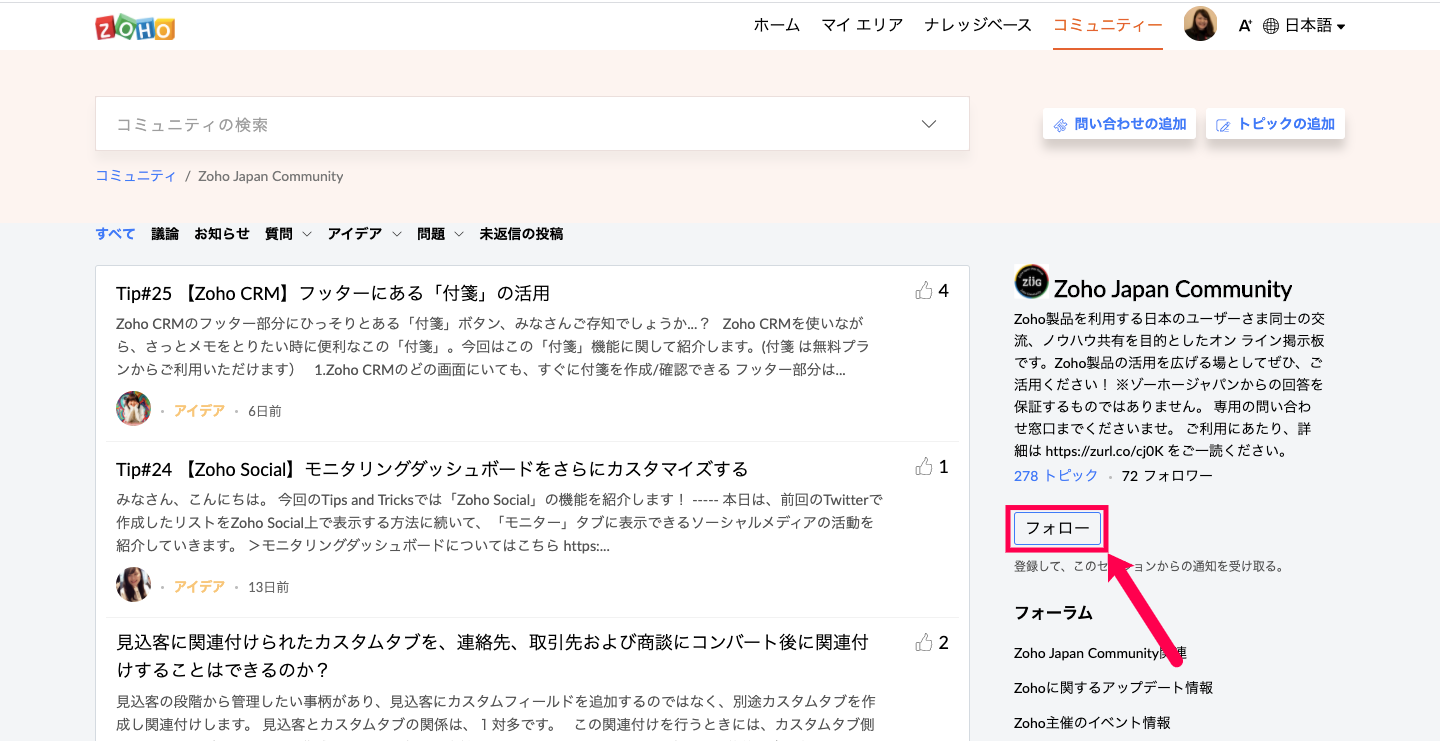Select the 議論 filter tab
Image resolution: width=1440 pixels, height=741 pixels.
tap(165, 234)
